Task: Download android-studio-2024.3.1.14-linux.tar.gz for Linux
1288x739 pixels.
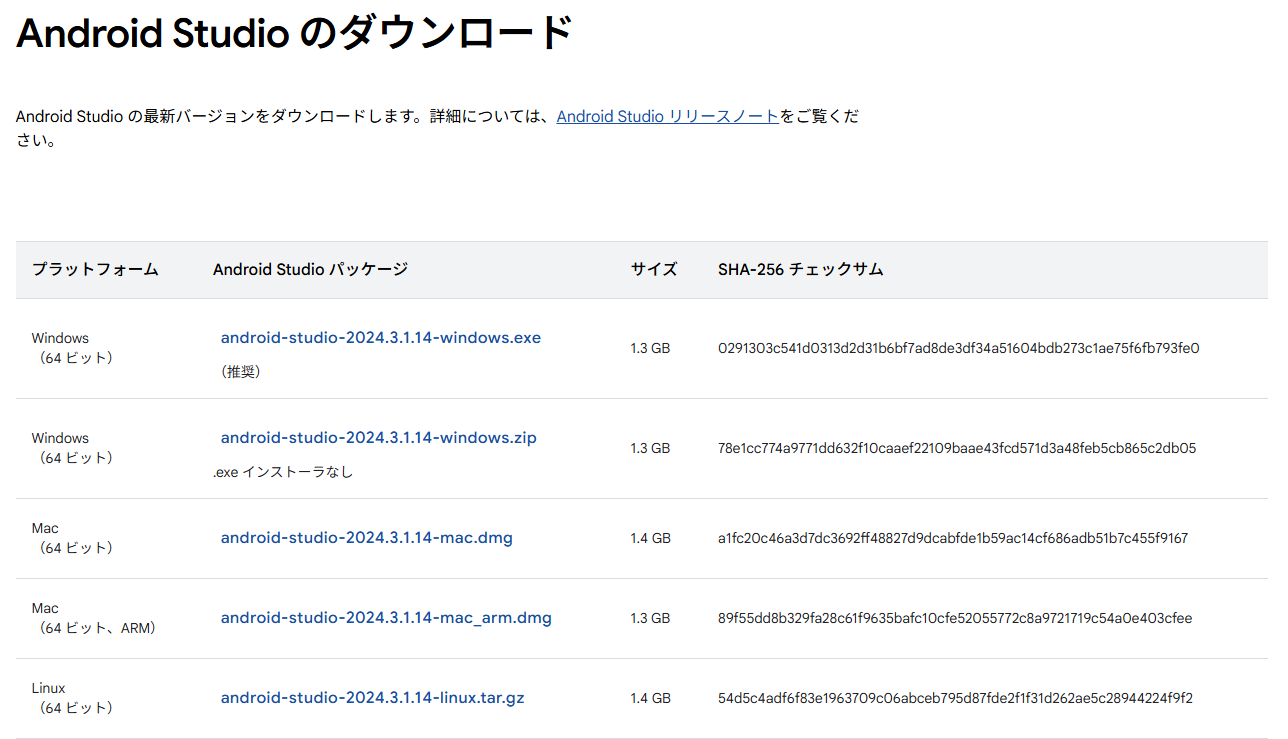Action: [x=372, y=697]
